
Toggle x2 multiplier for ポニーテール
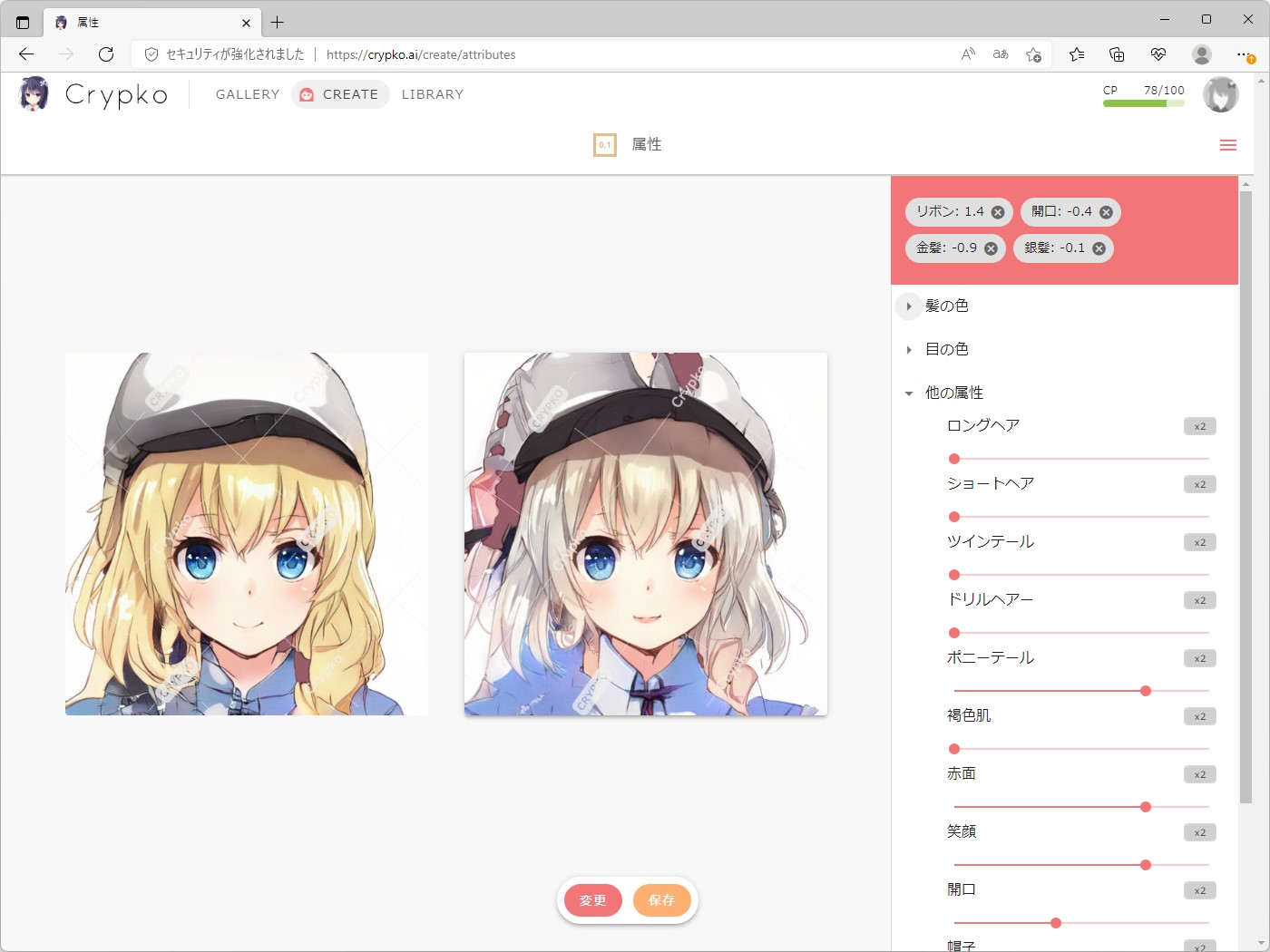1199,658
